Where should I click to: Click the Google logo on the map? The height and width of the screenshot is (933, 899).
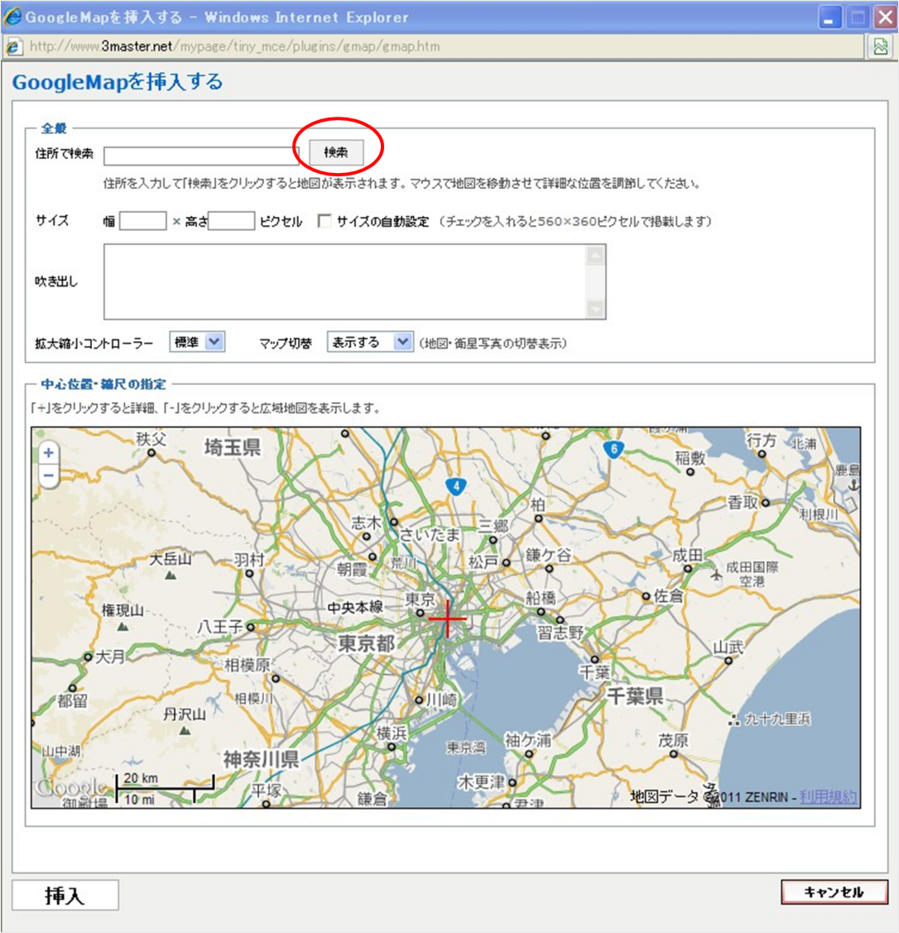tap(70, 787)
